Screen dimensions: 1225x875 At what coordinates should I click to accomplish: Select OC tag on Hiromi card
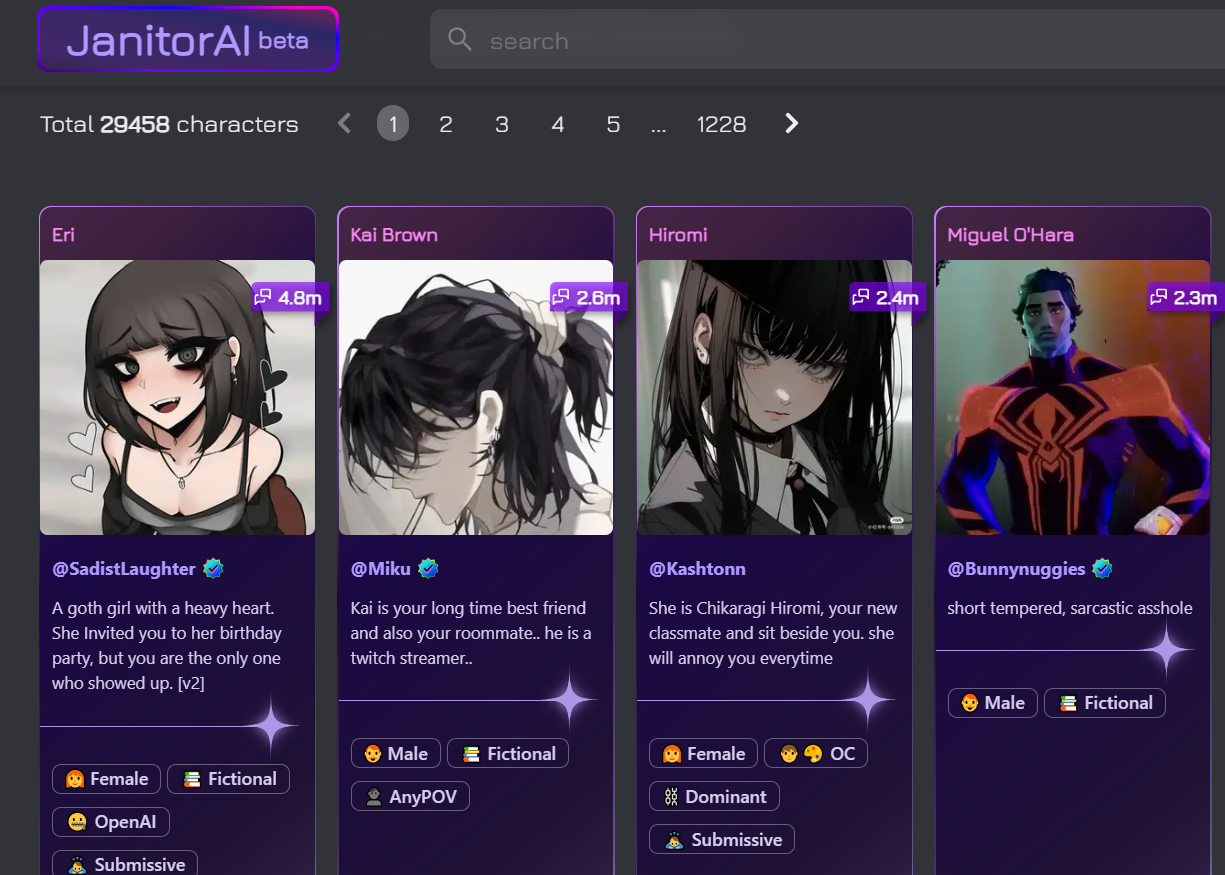tap(816, 753)
